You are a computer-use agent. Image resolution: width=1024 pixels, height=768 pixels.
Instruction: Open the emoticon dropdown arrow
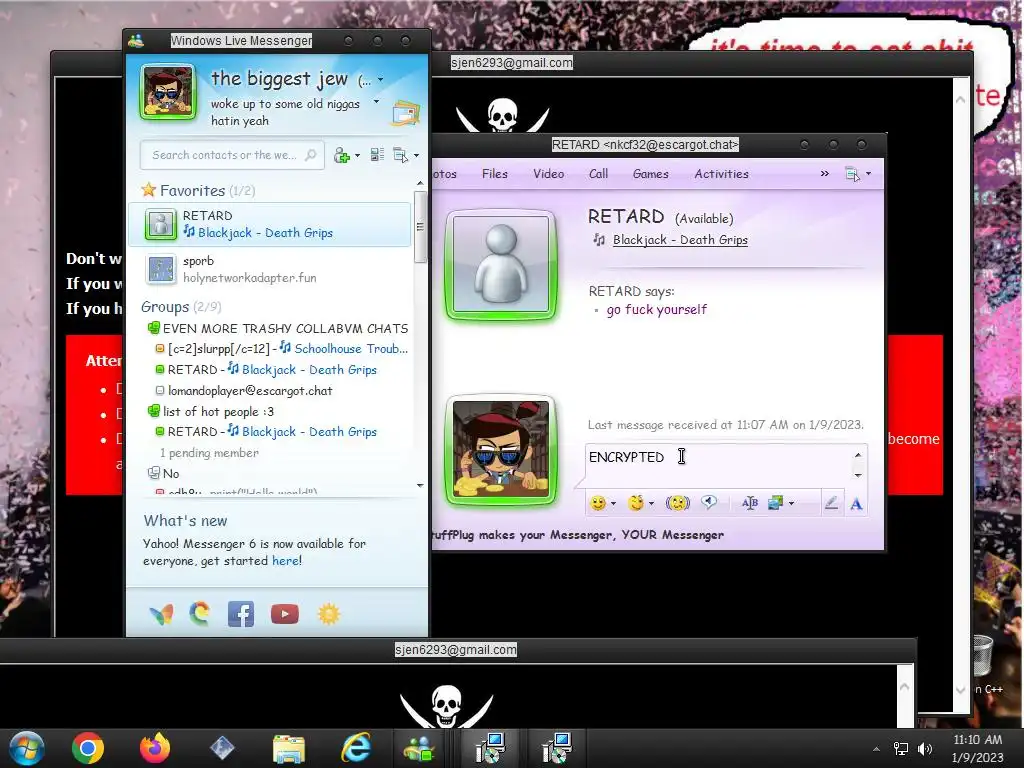[x=613, y=504]
